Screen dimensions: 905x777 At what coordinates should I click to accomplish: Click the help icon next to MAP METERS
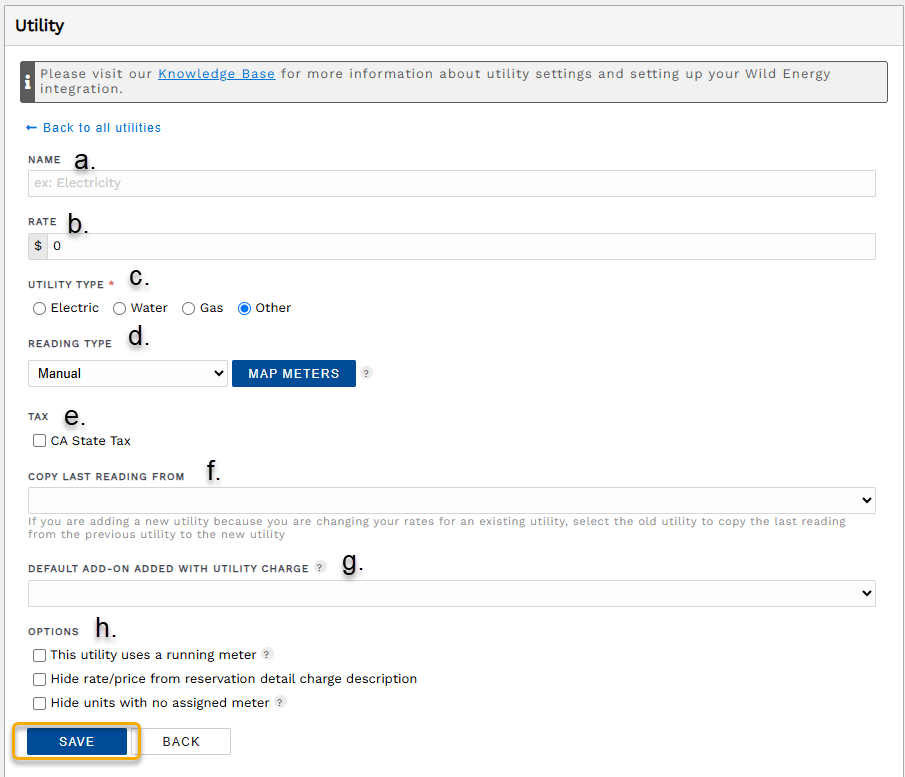tap(366, 373)
